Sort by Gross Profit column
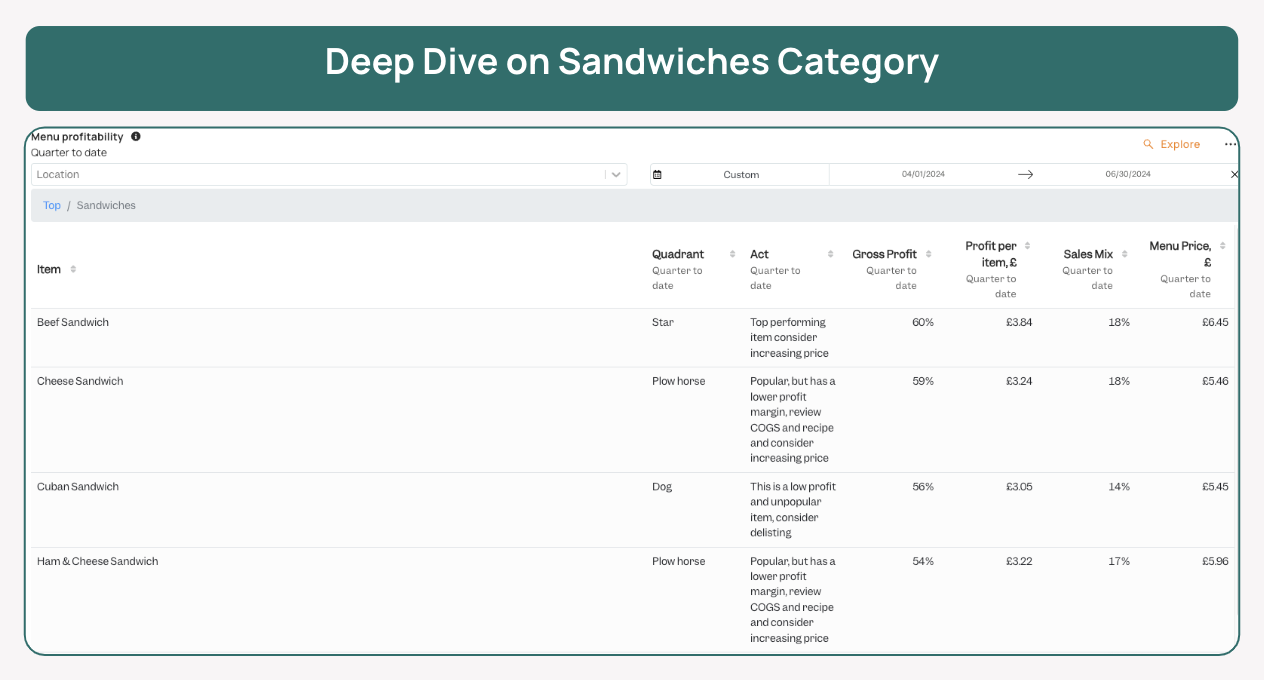This screenshot has height=680, width=1264. tap(928, 254)
